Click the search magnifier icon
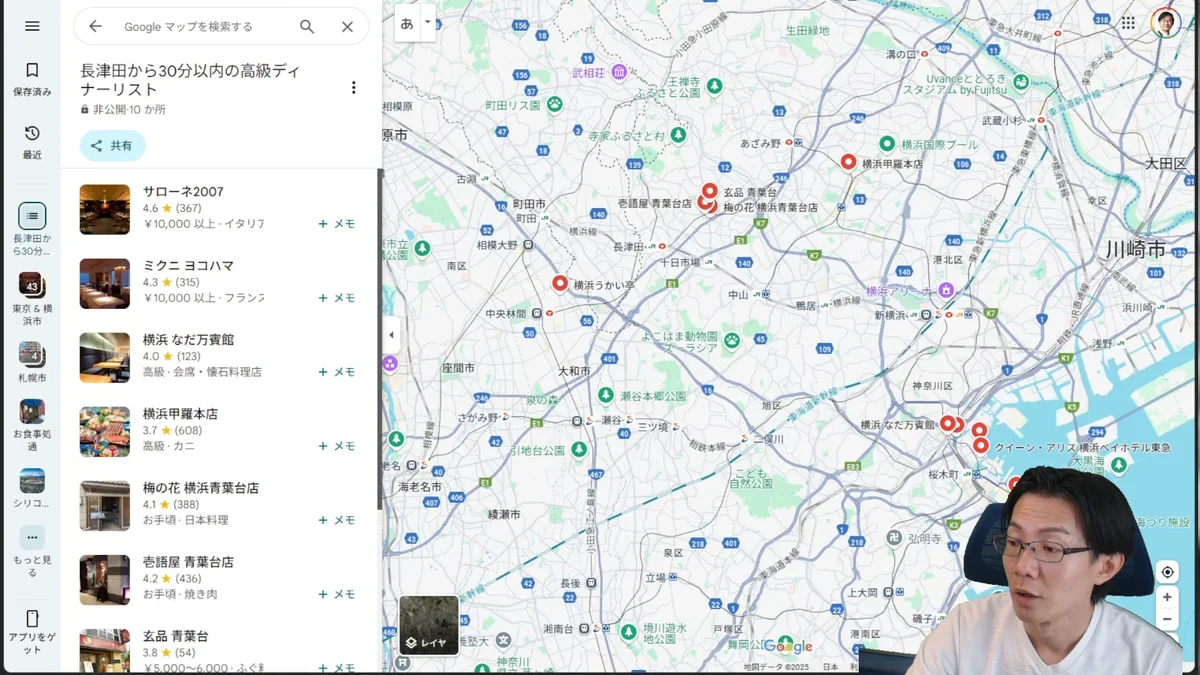 click(x=307, y=26)
